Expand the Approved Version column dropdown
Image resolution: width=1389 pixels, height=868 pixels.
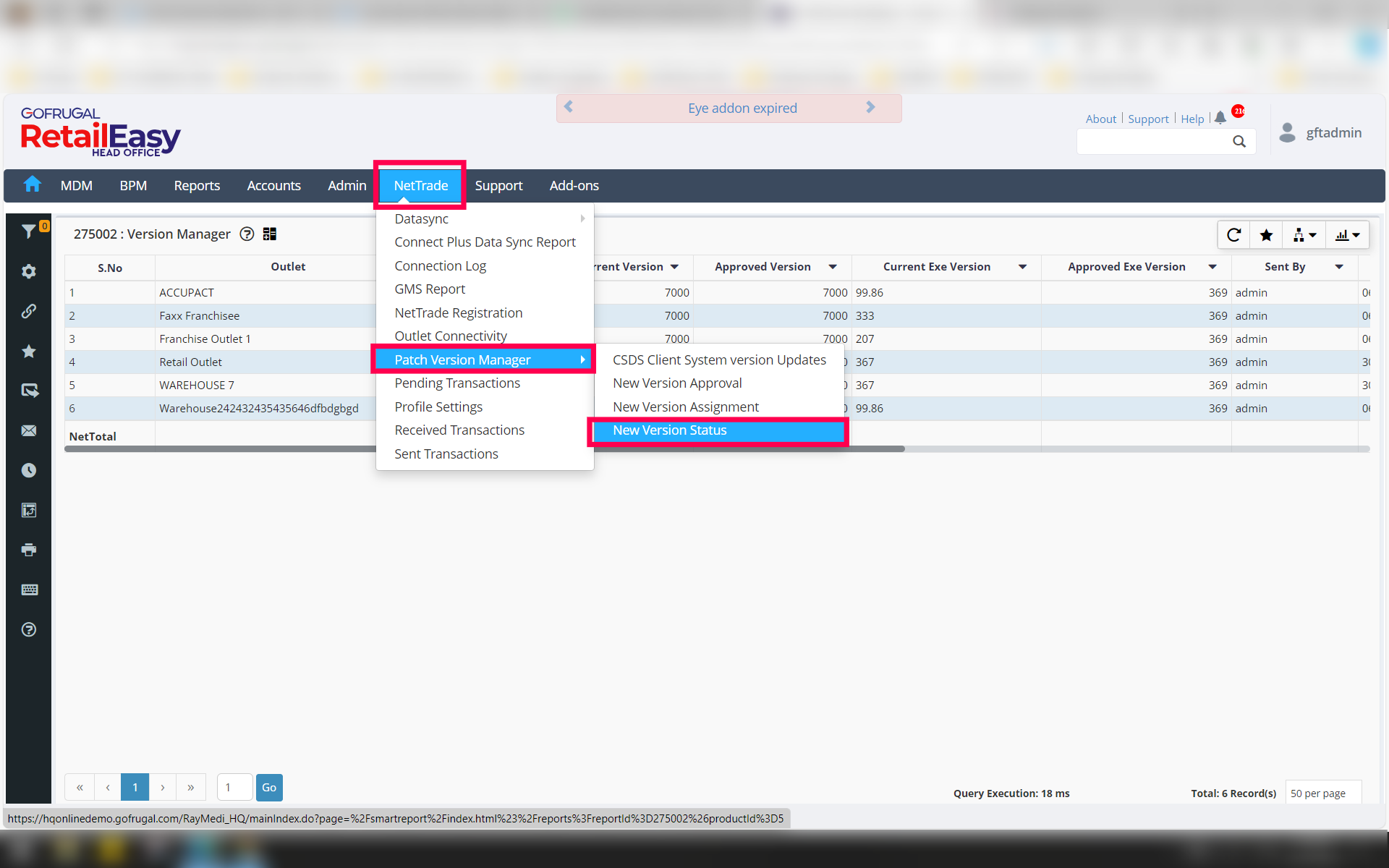coord(833,267)
